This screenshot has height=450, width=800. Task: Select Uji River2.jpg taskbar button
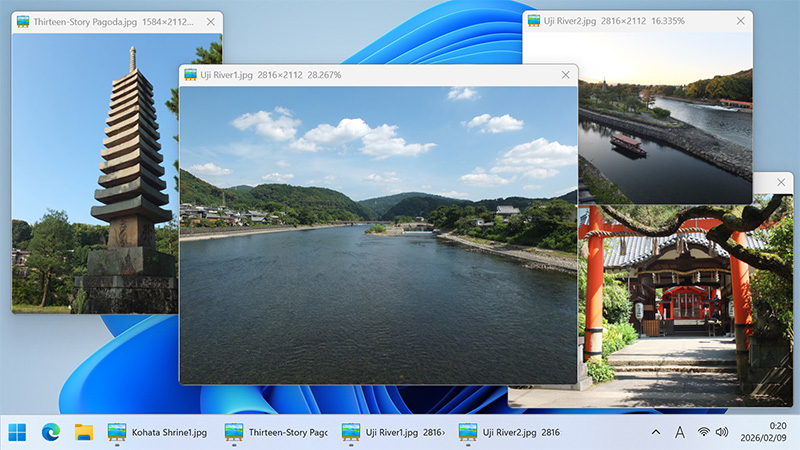(x=510, y=432)
